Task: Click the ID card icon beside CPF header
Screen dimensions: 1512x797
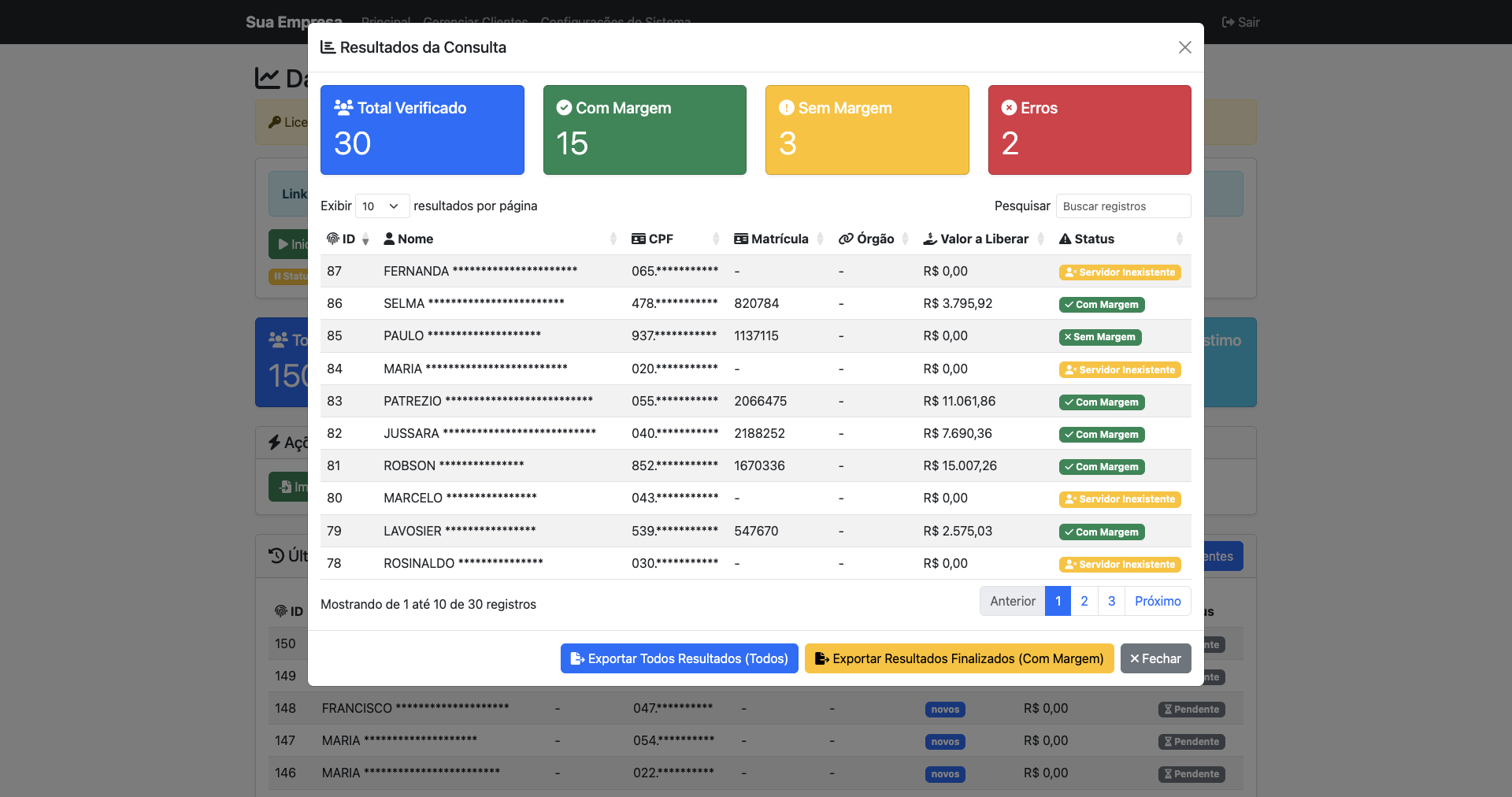Action: click(639, 239)
